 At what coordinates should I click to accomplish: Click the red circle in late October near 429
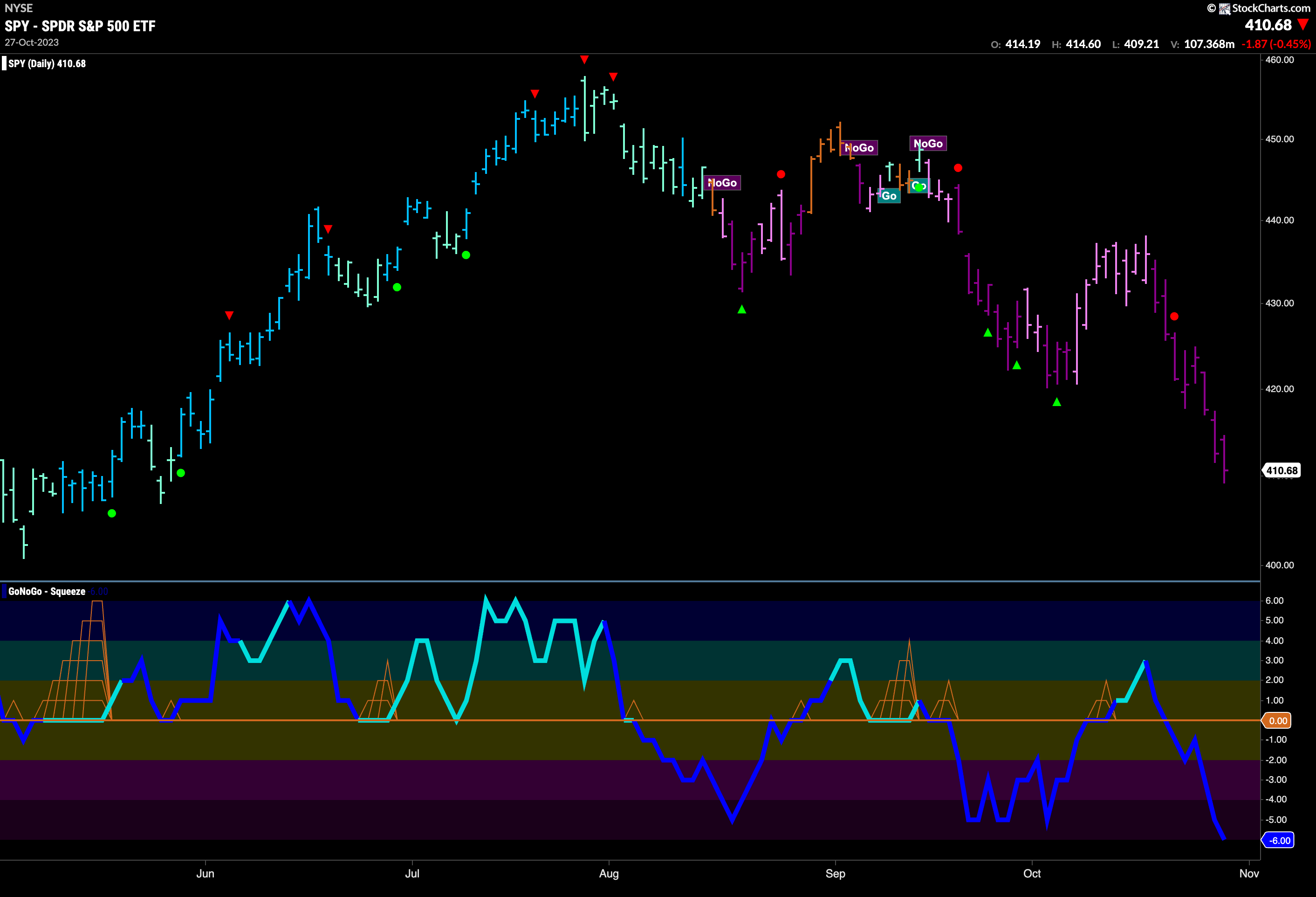(1174, 316)
